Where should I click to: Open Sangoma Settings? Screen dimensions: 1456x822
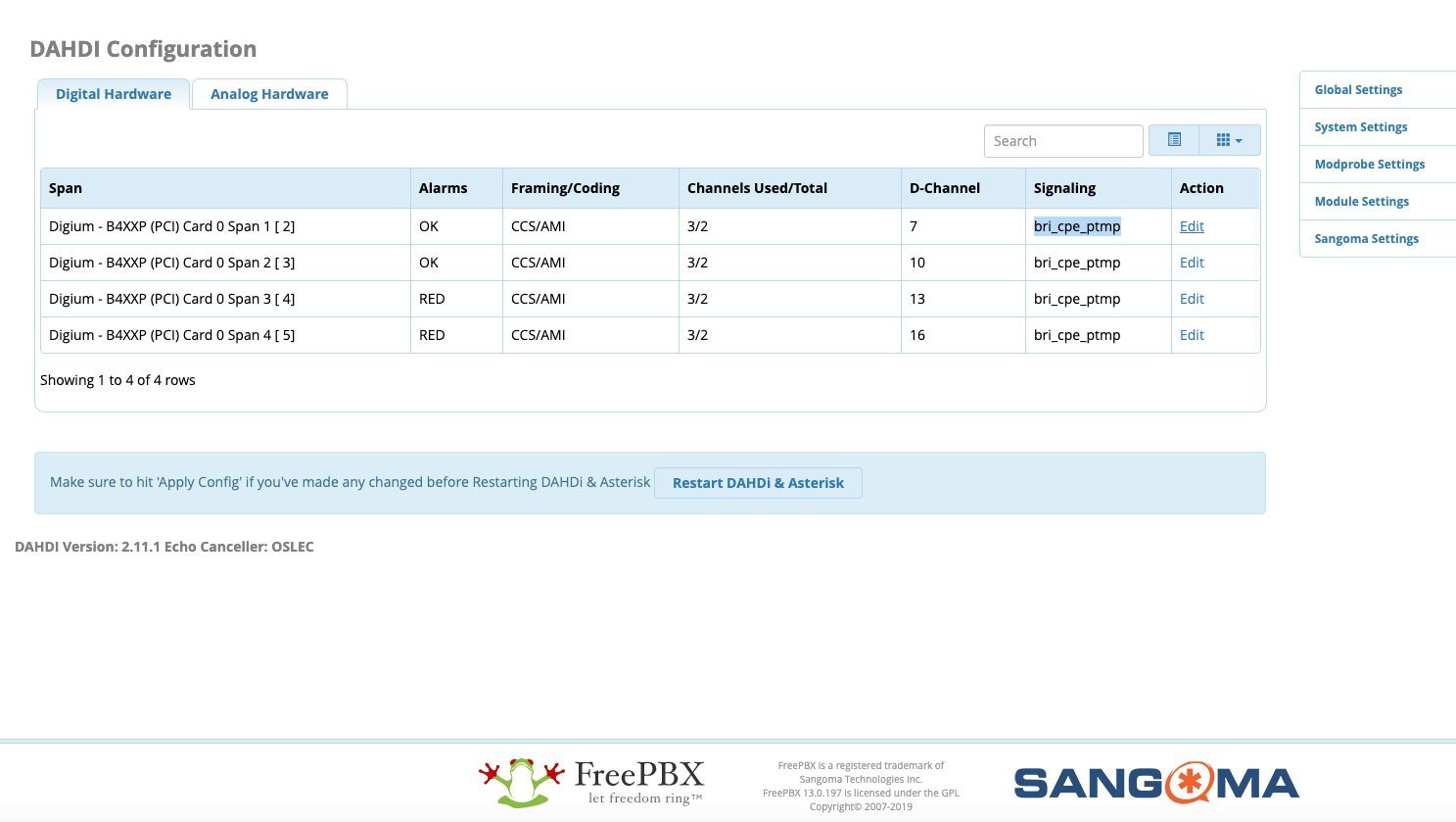[1366, 239]
